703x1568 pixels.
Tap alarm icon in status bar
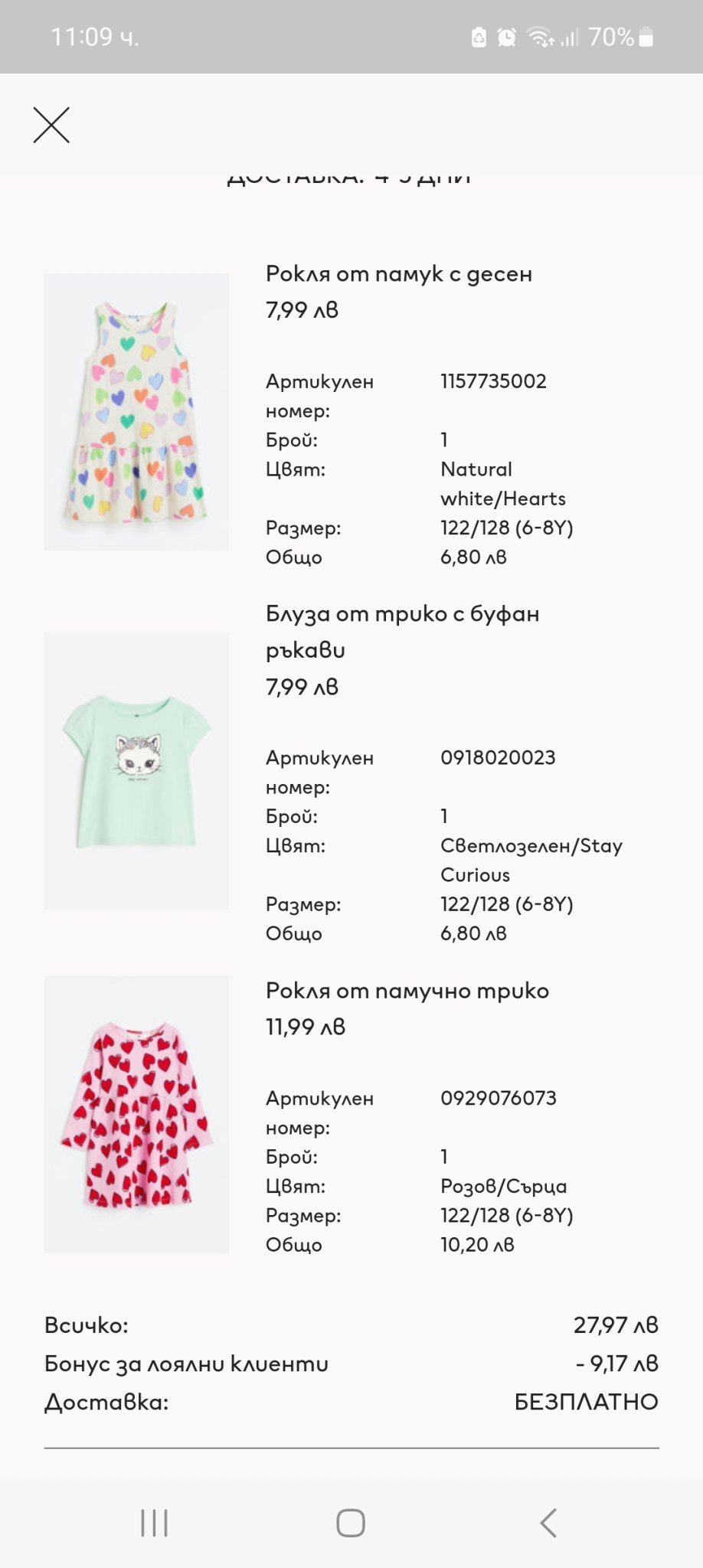506,37
